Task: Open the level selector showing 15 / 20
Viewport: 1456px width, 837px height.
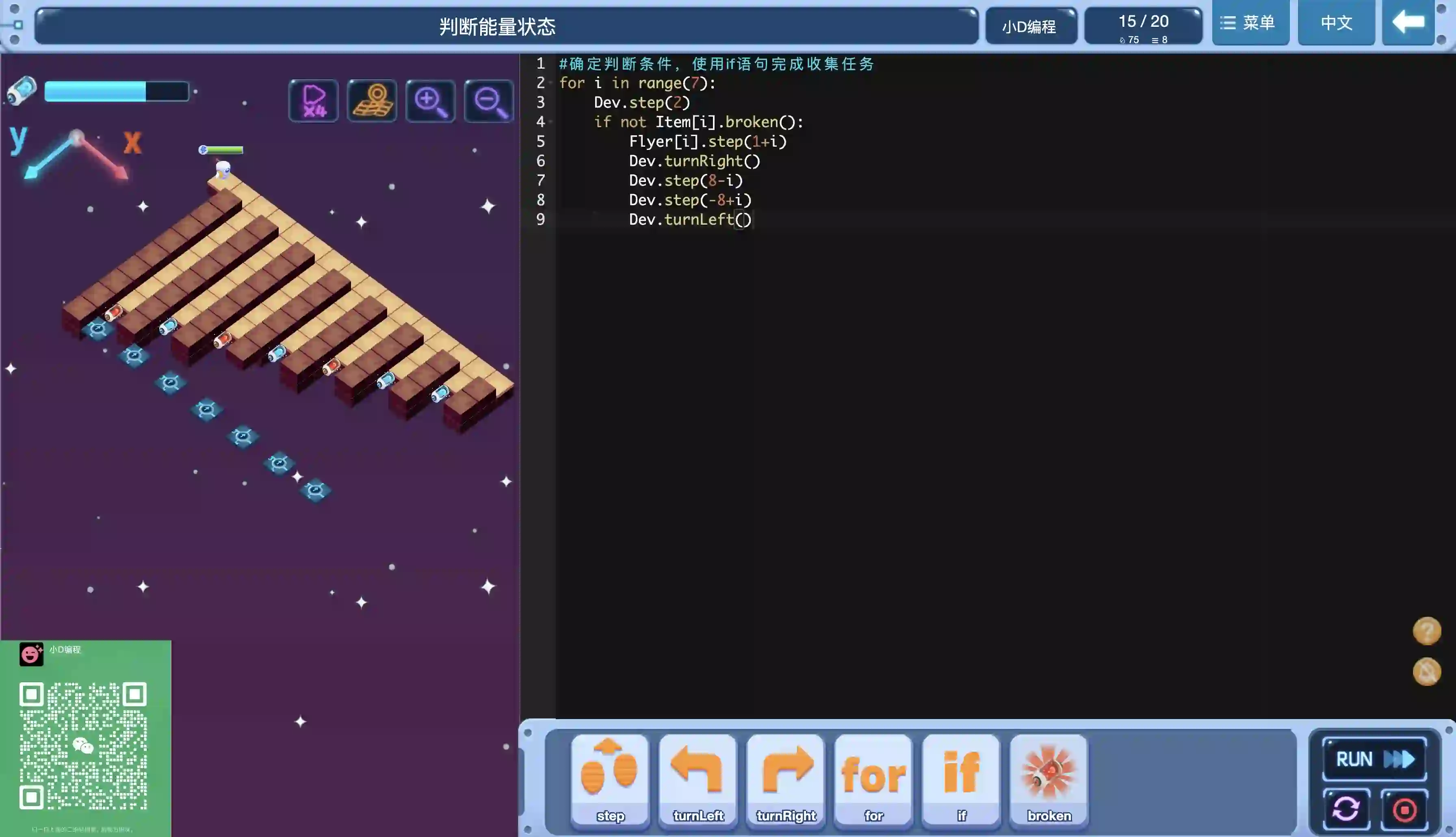Action: 1143,26
